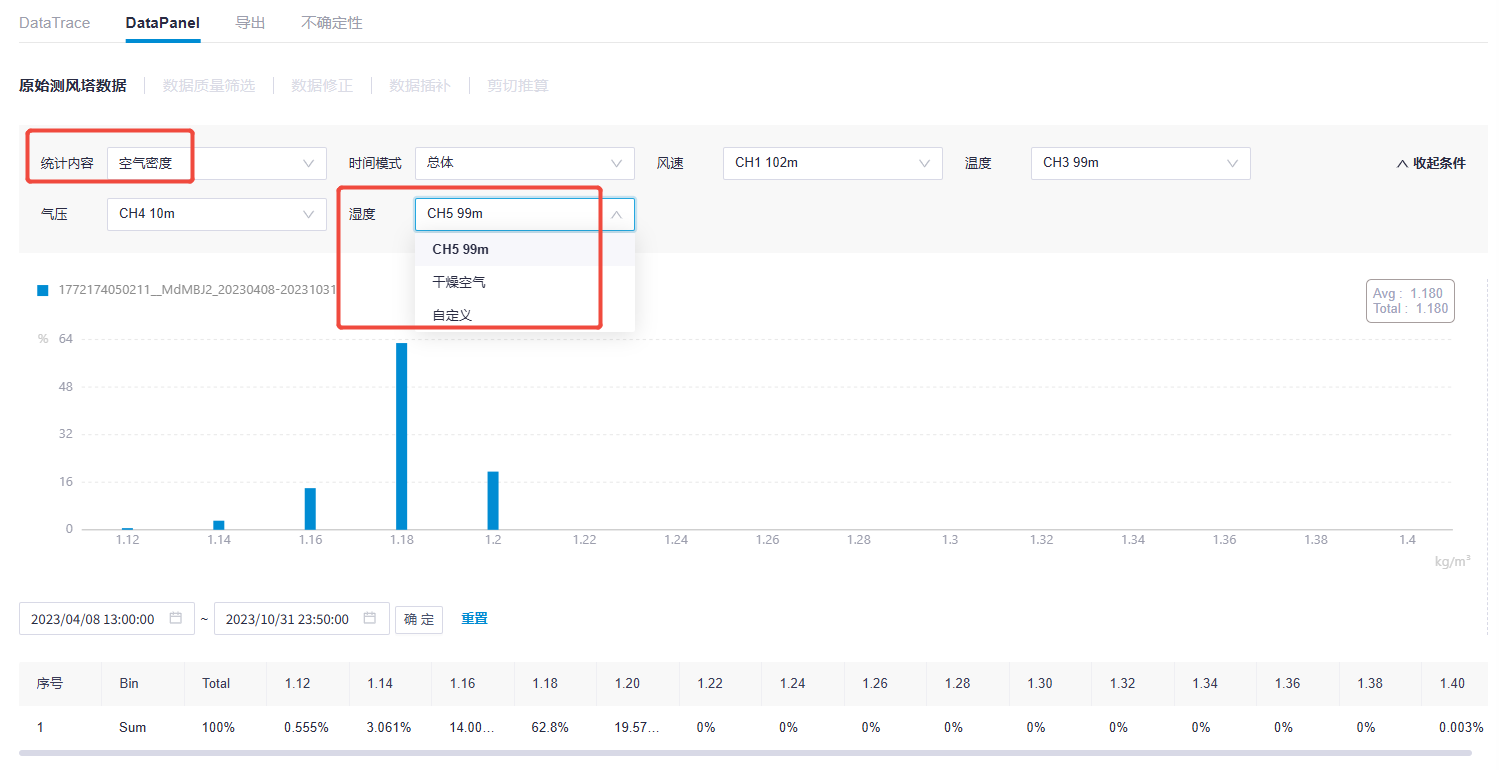Click the tallest bar at 1.18

(402, 435)
